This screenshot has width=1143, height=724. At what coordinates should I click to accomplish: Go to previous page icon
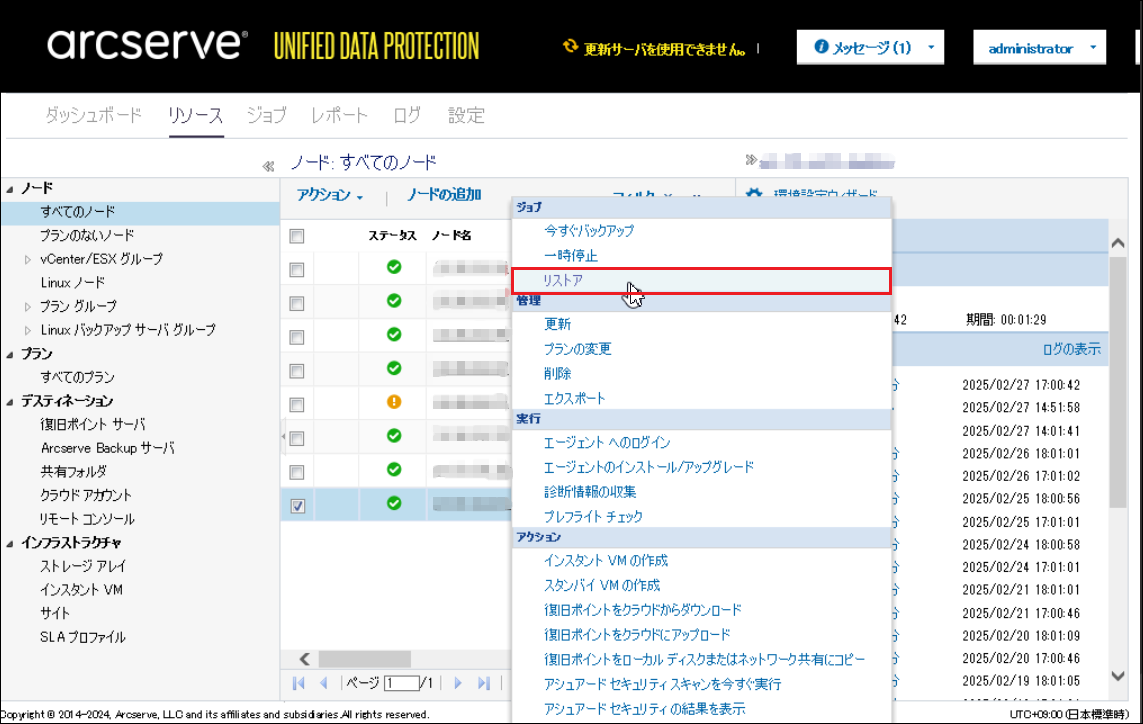(x=324, y=683)
